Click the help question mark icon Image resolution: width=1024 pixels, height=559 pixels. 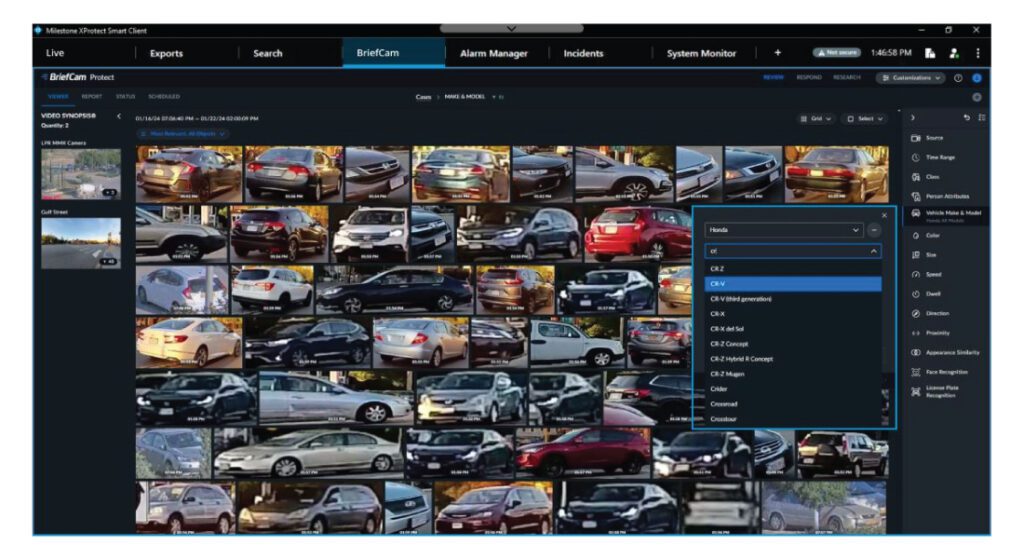tap(958, 78)
